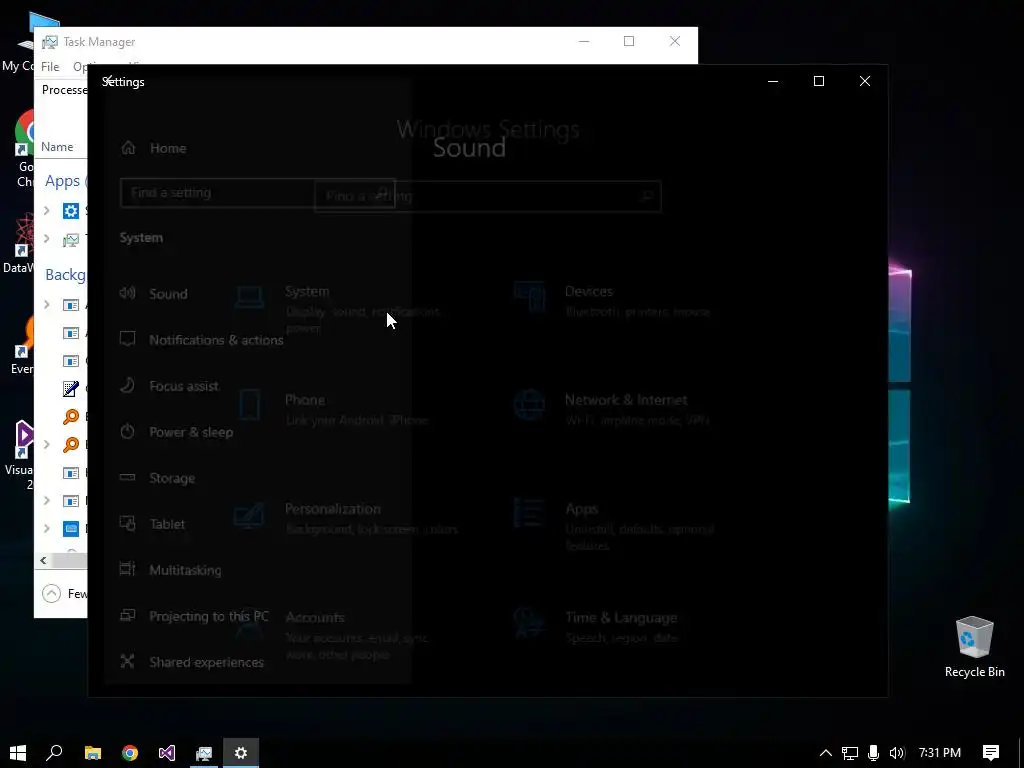Switch to Processes tab in Task Manager
This screenshot has width=1024, height=768.
[64, 89]
